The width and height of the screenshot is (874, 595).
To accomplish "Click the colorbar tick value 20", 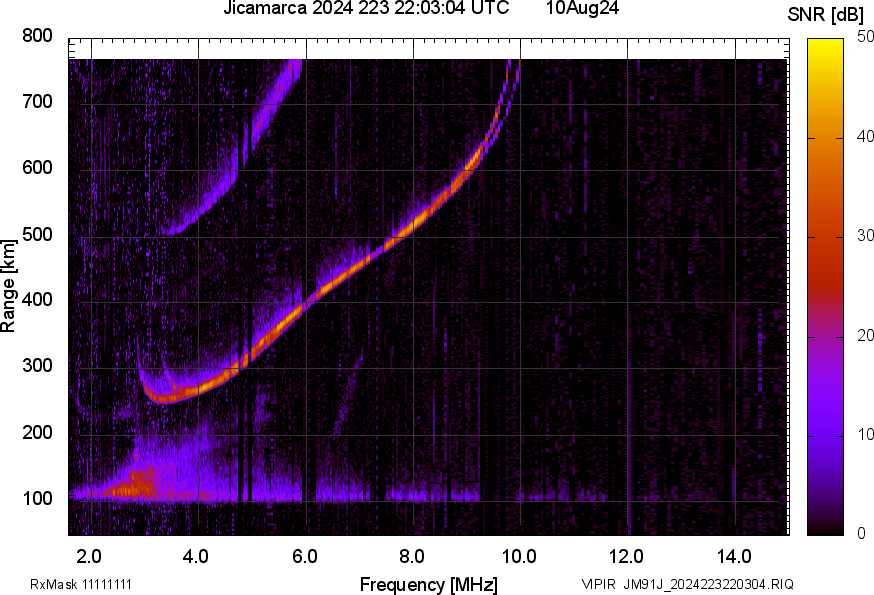I will tap(866, 336).
